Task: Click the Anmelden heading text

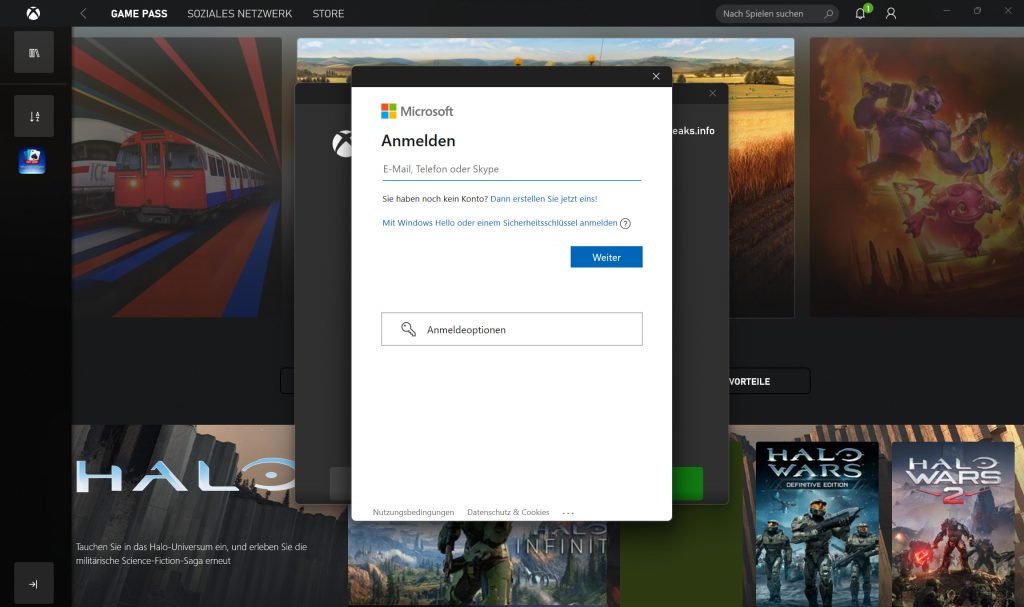Action: click(418, 140)
